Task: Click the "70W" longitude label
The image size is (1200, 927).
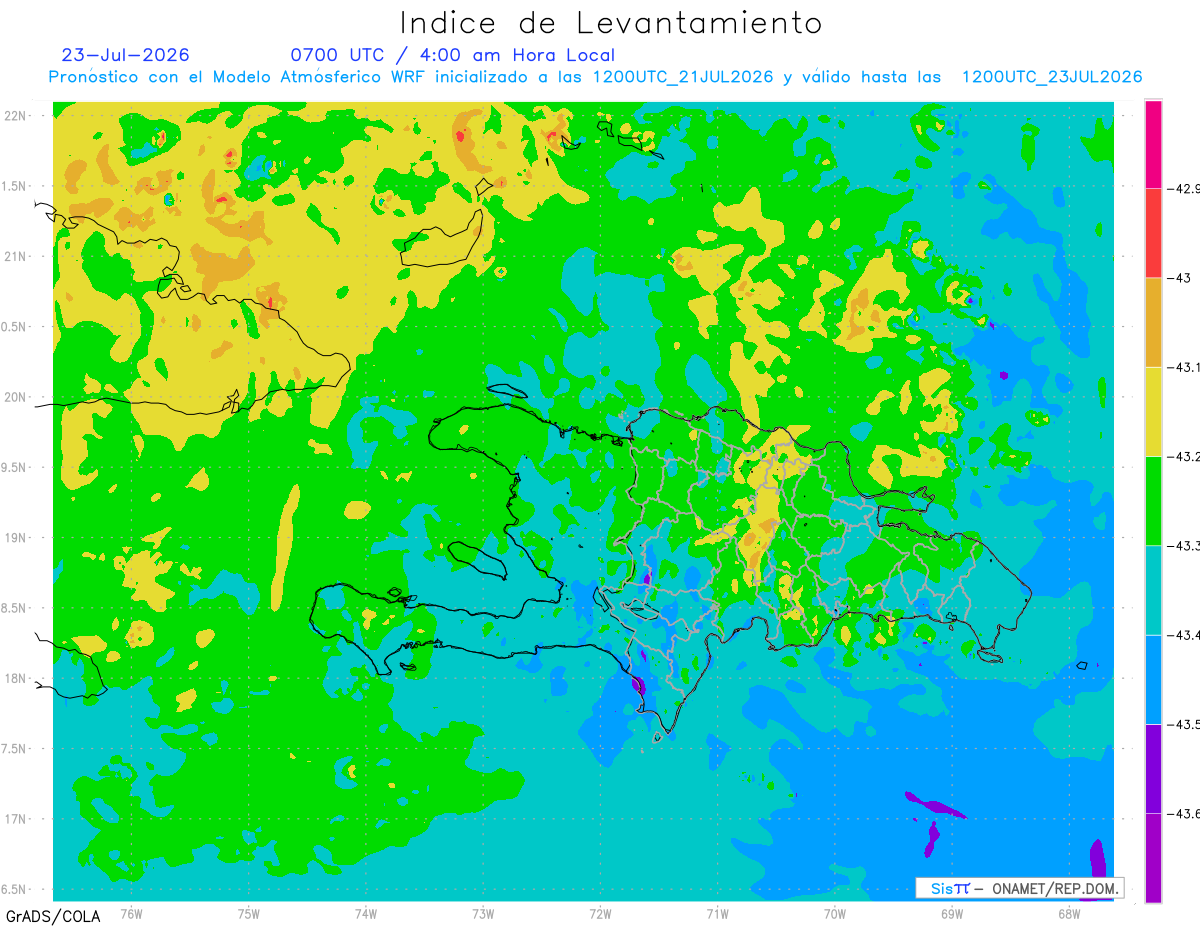Action: click(834, 914)
